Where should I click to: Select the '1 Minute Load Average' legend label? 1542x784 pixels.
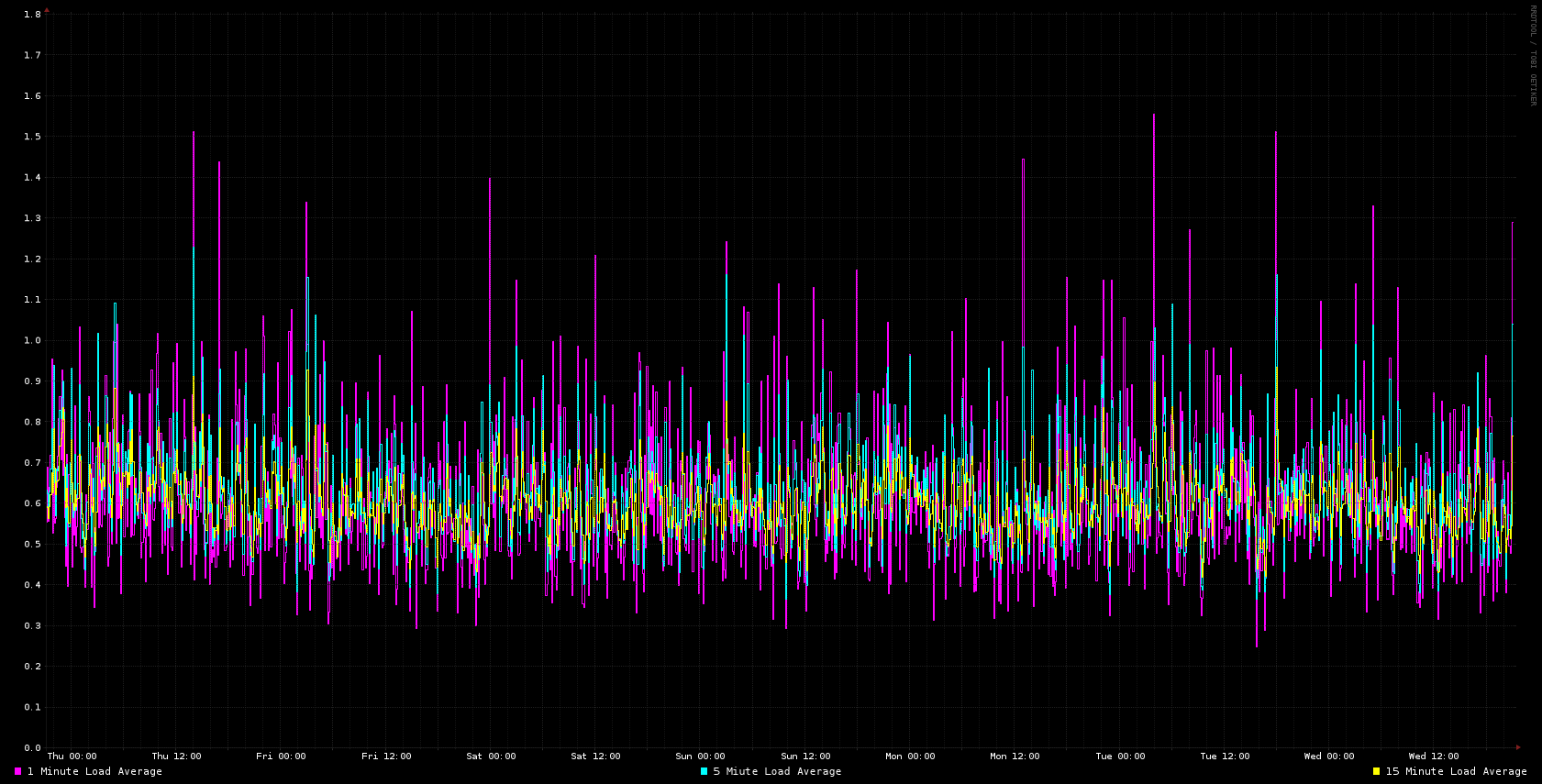(94, 771)
